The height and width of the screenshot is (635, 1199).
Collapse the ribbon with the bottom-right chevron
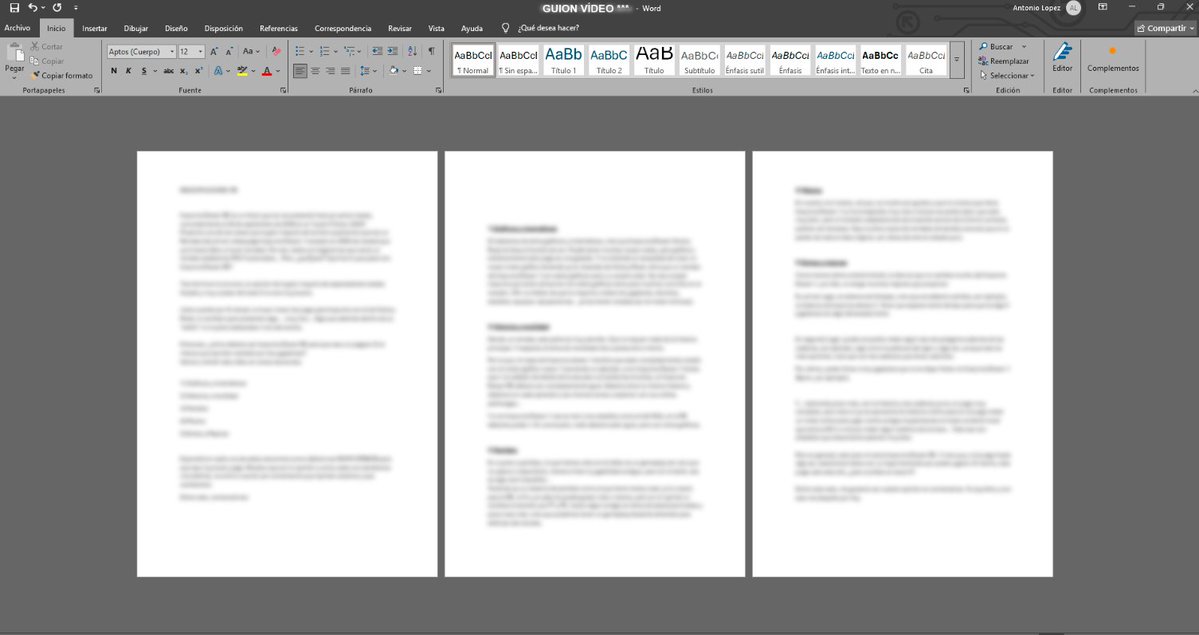click(1194, 91)
